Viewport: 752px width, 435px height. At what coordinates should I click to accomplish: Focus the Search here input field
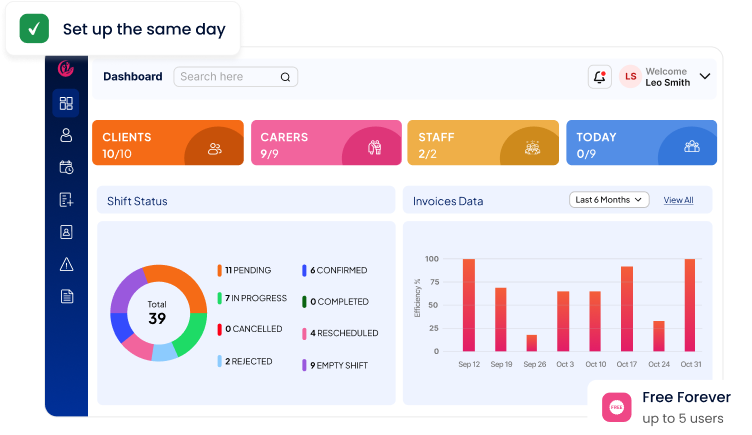pos(235,77)
